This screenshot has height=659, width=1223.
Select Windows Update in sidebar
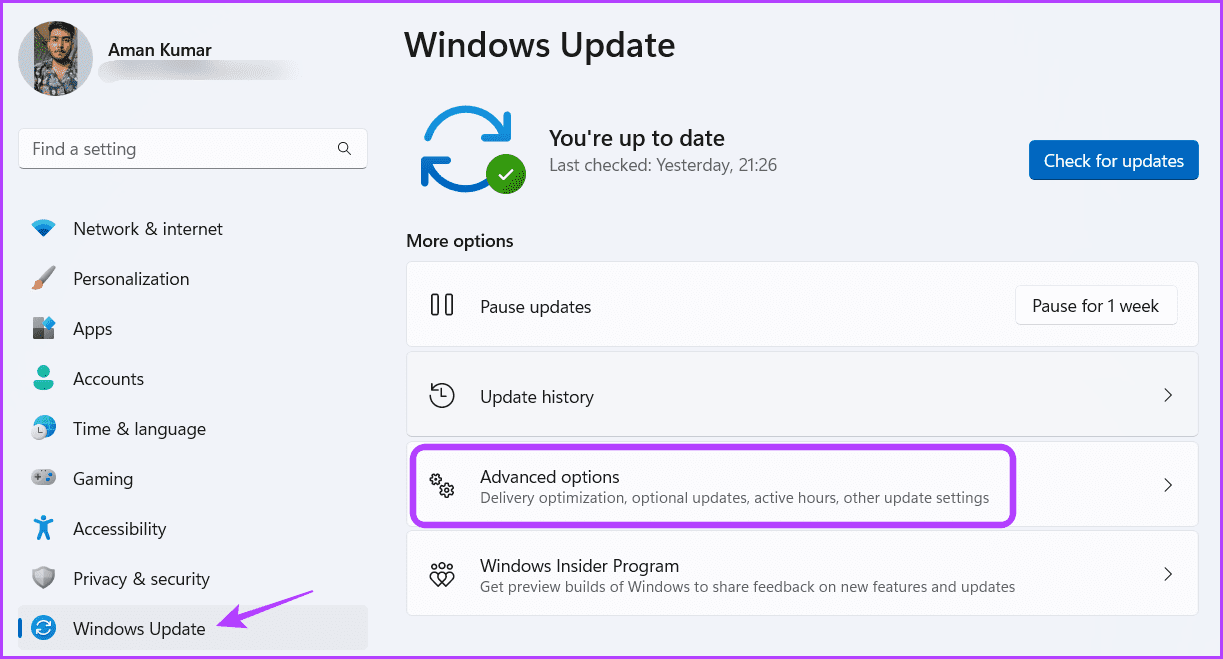point(193,628)
